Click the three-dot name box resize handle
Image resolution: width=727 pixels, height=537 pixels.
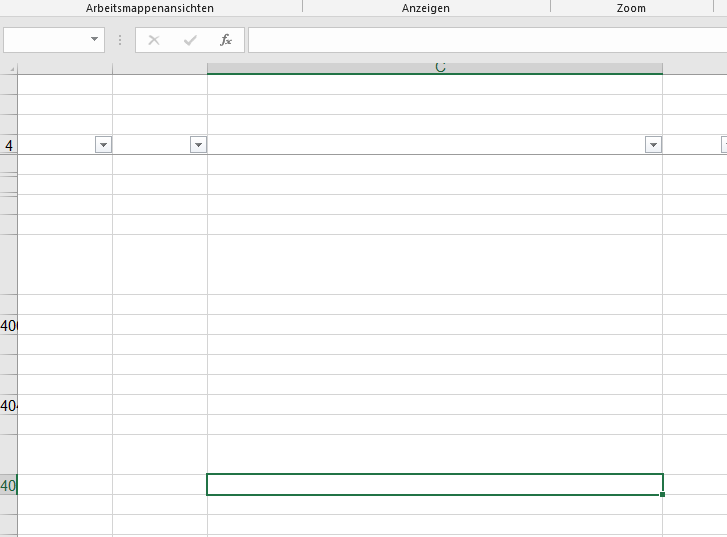click(x=120, y=40)
